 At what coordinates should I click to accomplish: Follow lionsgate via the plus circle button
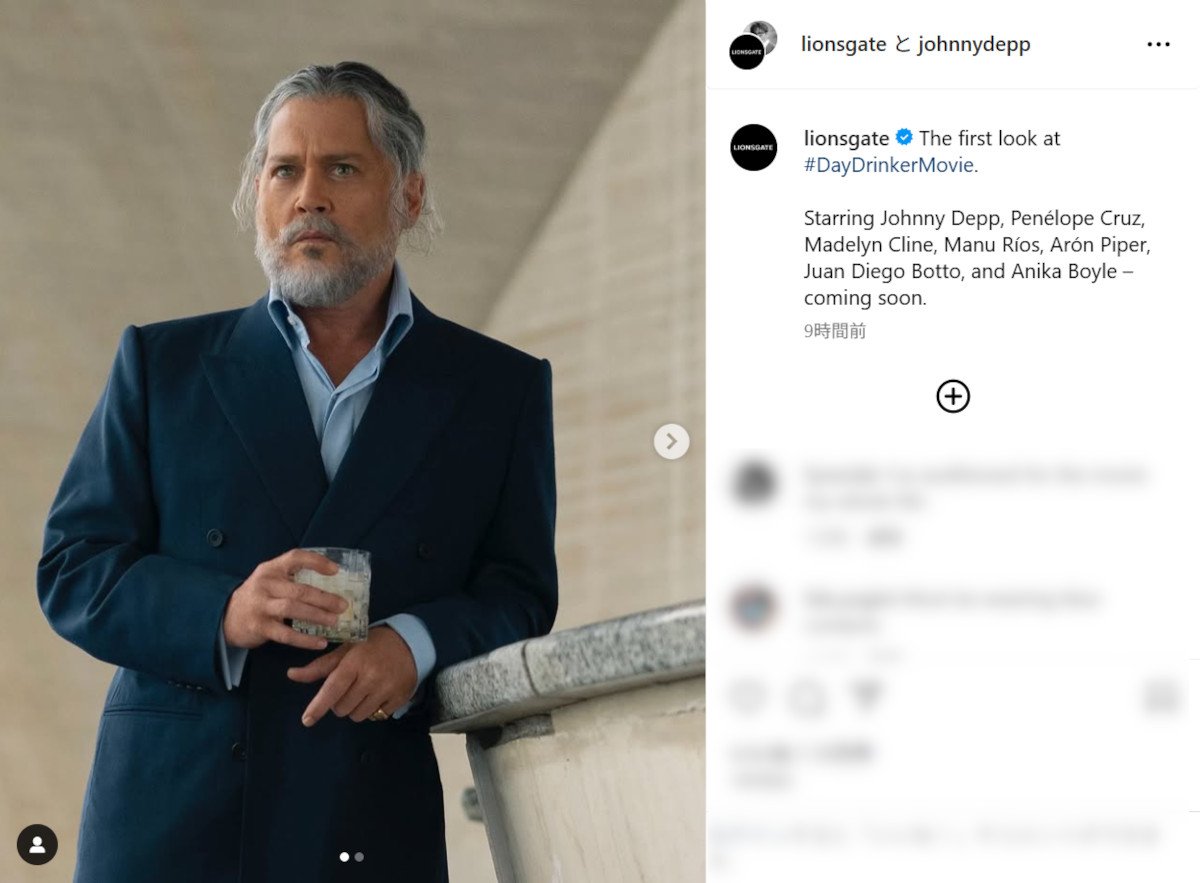[x=953, y=396]
